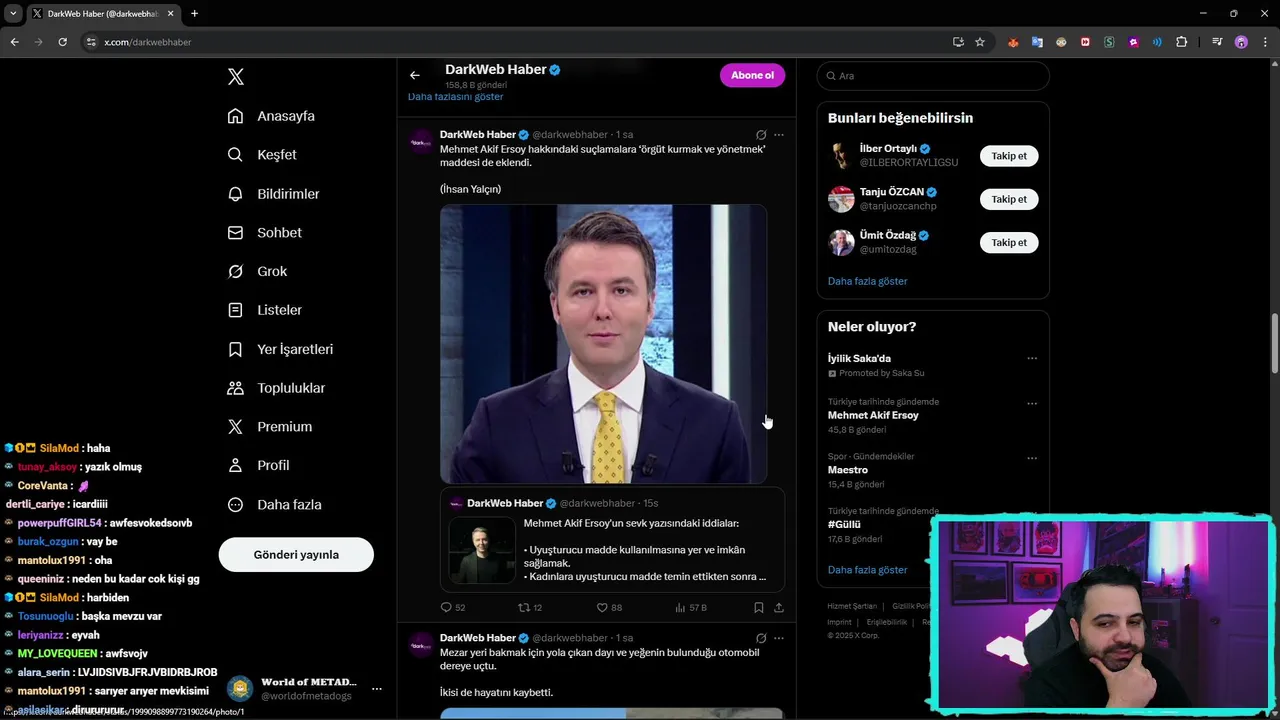Open Grok icon on Mezar yeri post
The width and height of the screenshot is (1280, 720).
(x=761, y=638)
